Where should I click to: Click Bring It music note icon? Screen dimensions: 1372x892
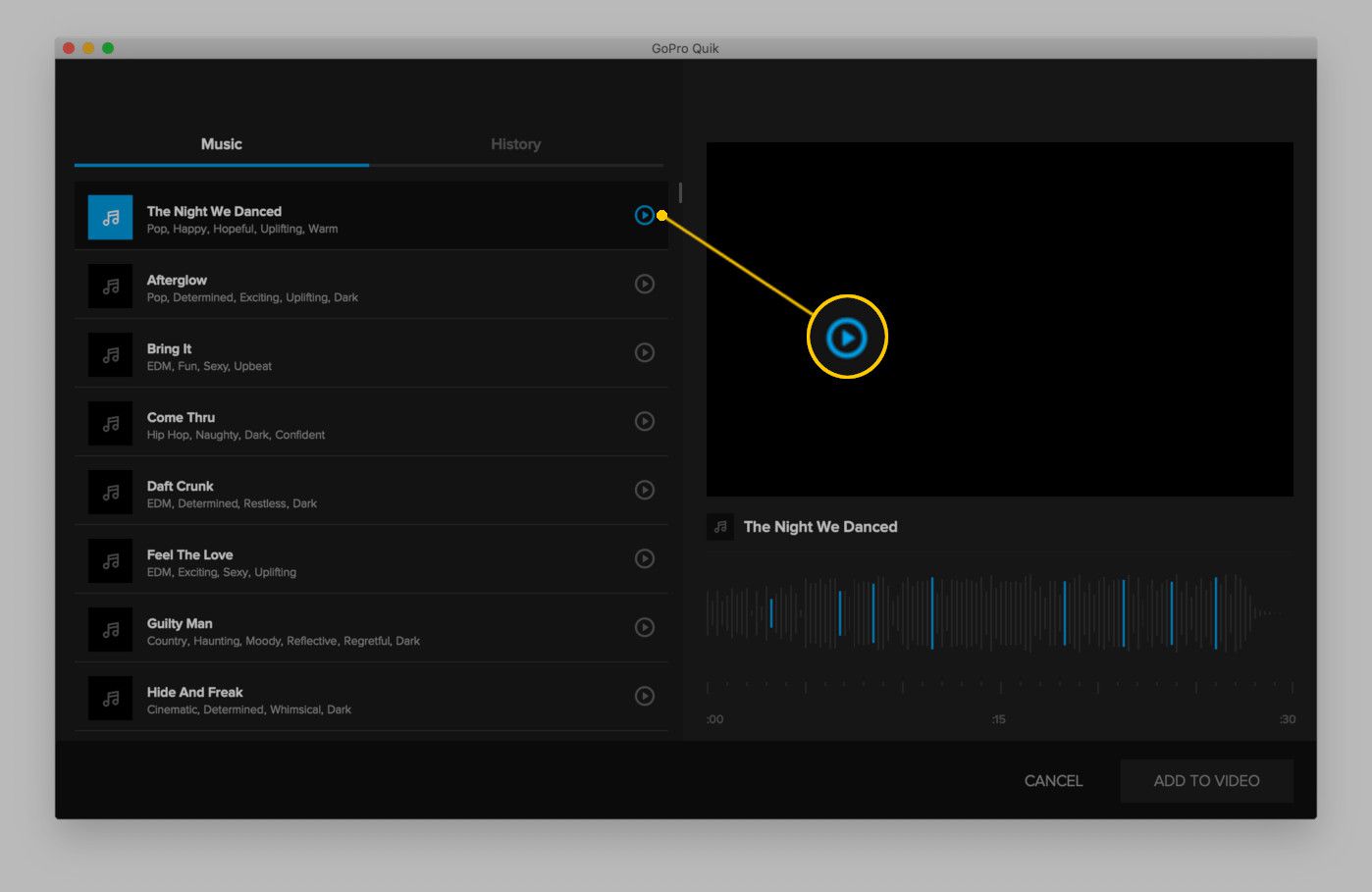coord(110,354)
